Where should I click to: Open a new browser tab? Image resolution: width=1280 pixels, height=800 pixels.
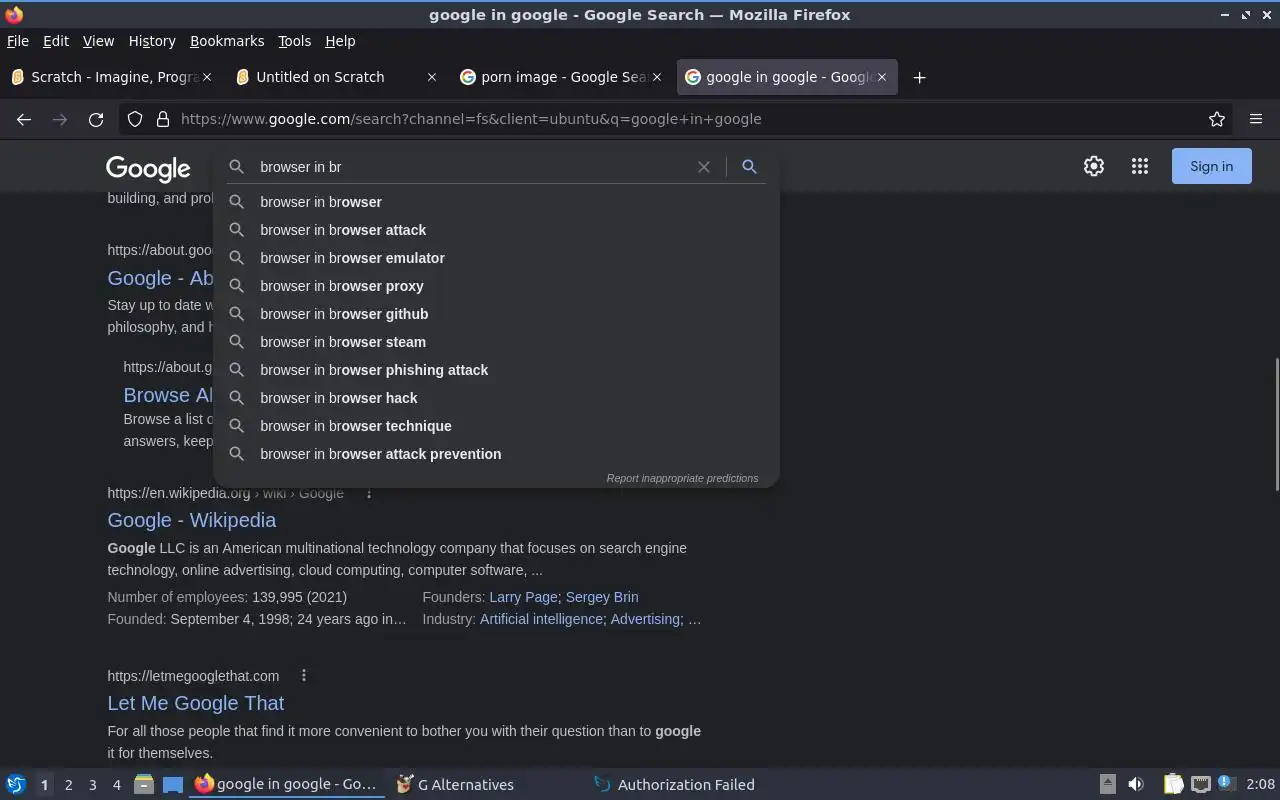(x=920, y=77)
